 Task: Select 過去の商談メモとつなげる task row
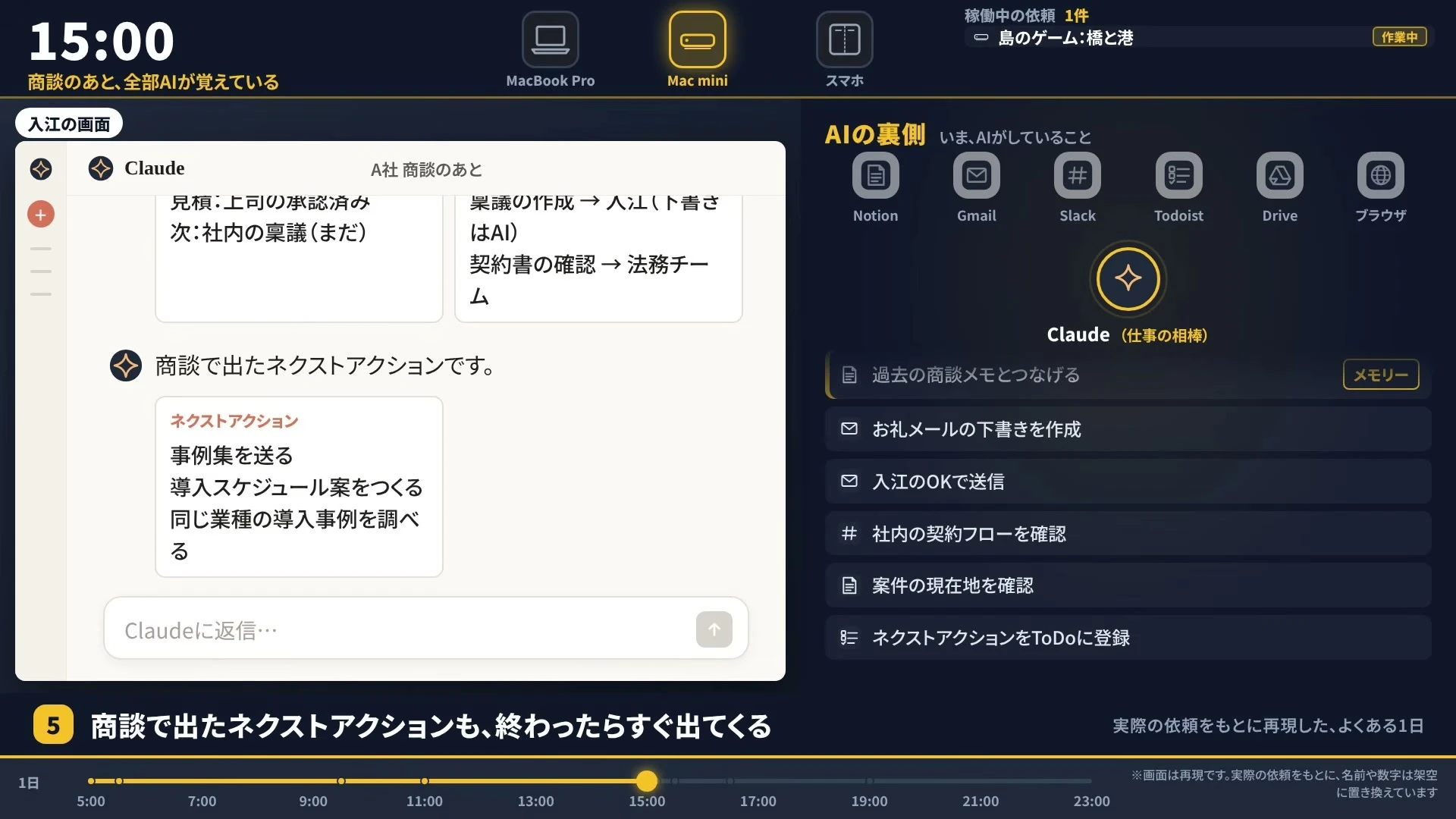(1128, 375)
